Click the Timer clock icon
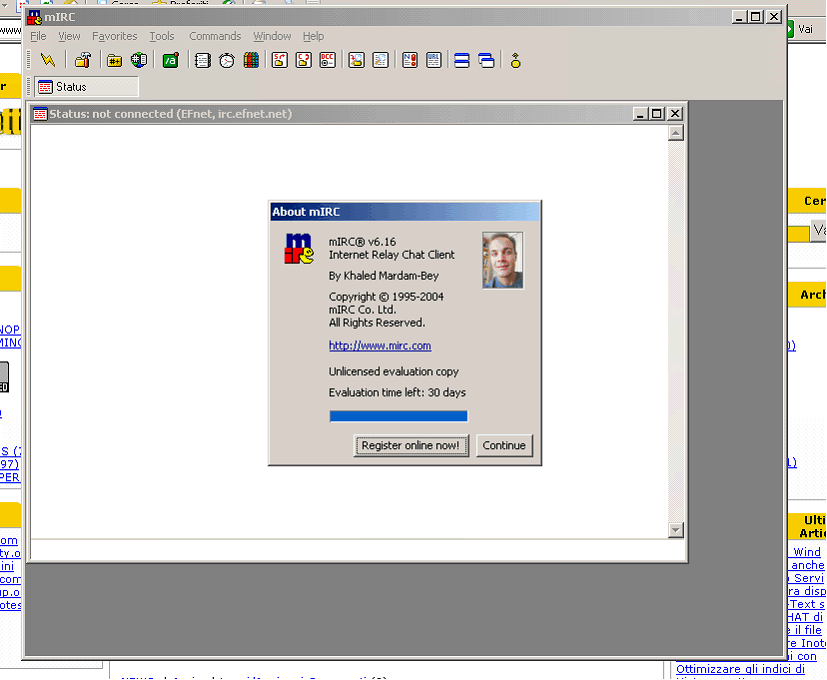This screenshot has height=680, width=827. (227, 60)
